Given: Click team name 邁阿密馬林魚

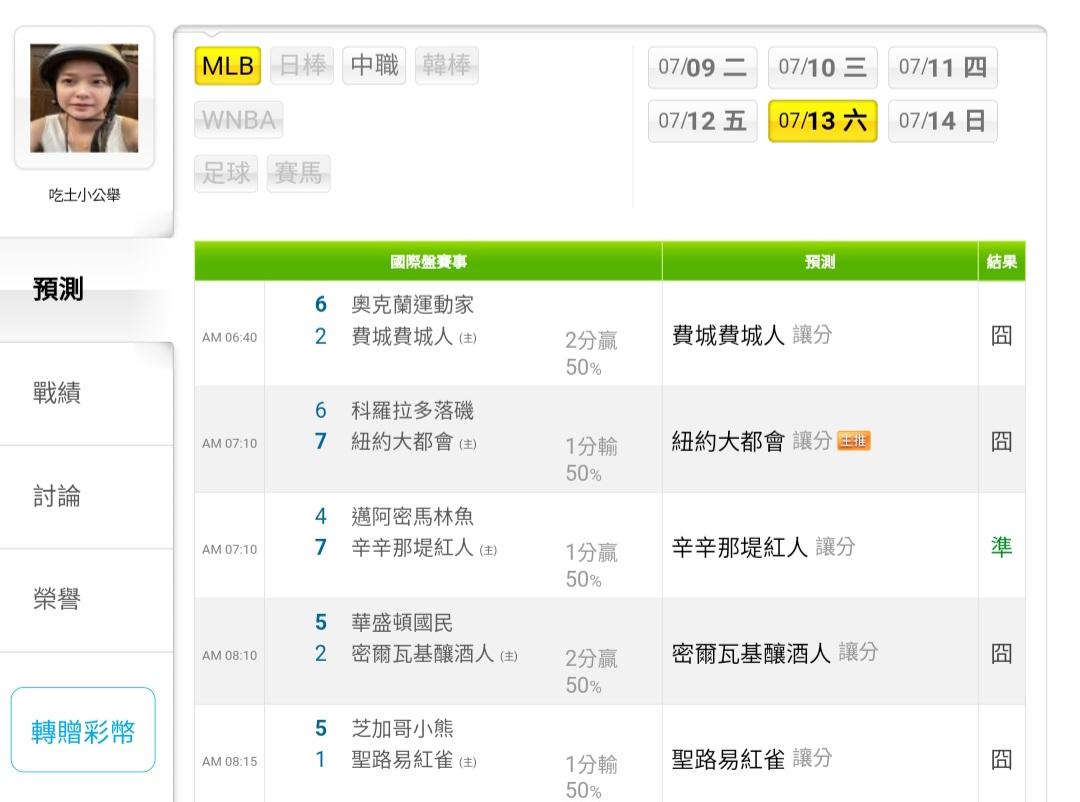Looking at the screenshot, I should (412, 517).
